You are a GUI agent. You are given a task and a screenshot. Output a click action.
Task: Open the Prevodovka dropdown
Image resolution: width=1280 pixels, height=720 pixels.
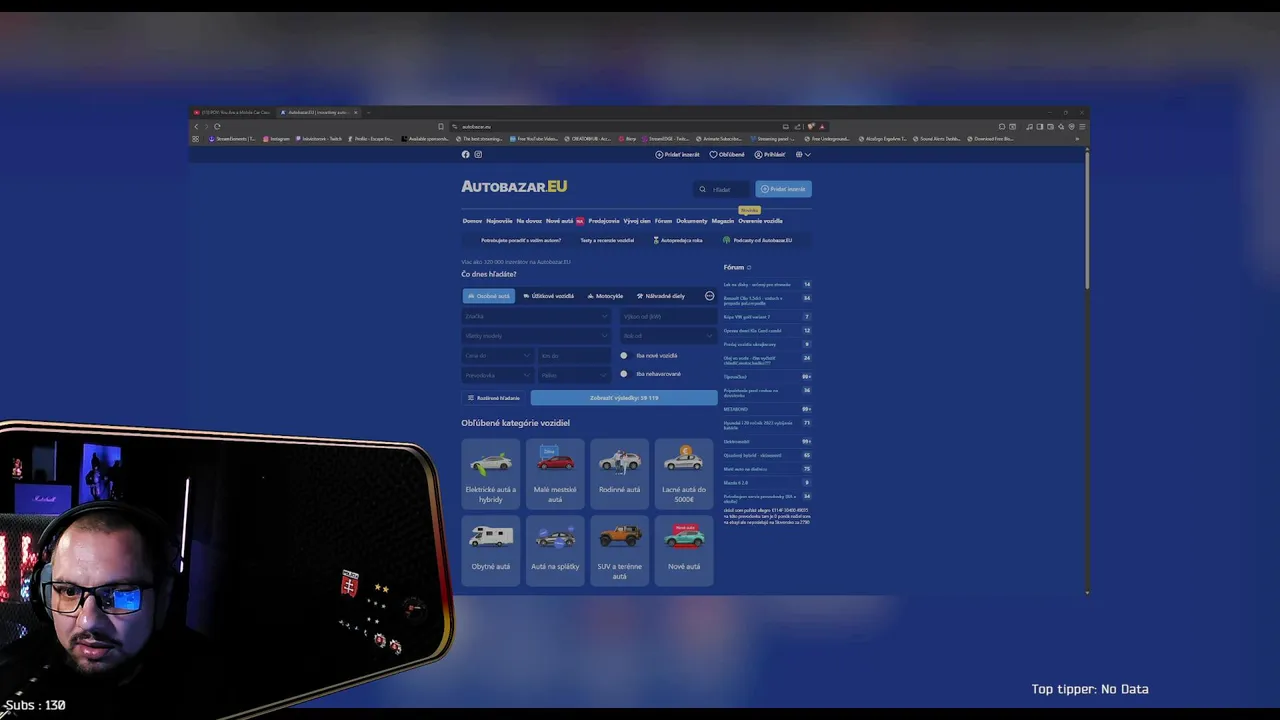pos(497,375)
